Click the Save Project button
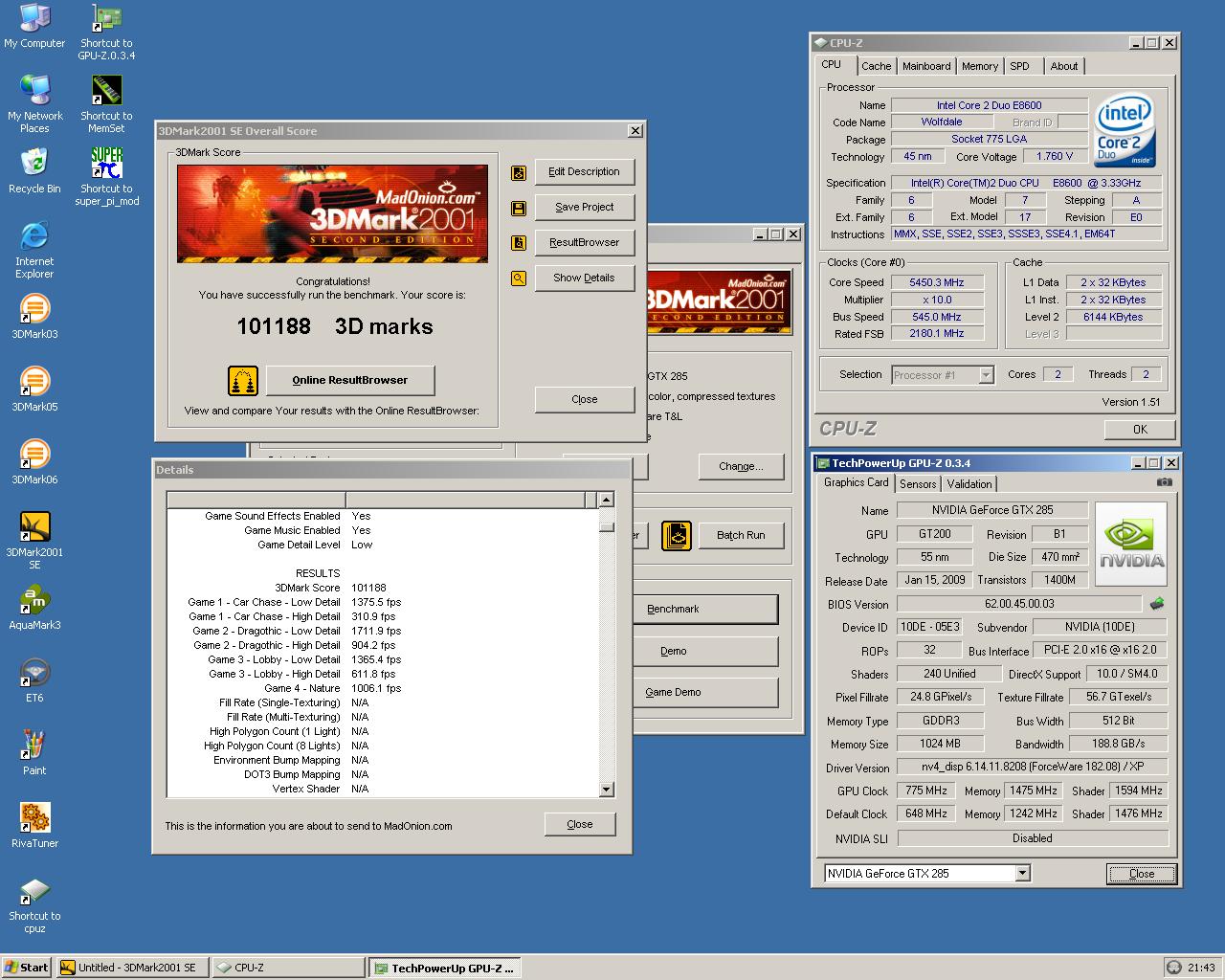The image size is (1225, 980). (x=584, y=208)
